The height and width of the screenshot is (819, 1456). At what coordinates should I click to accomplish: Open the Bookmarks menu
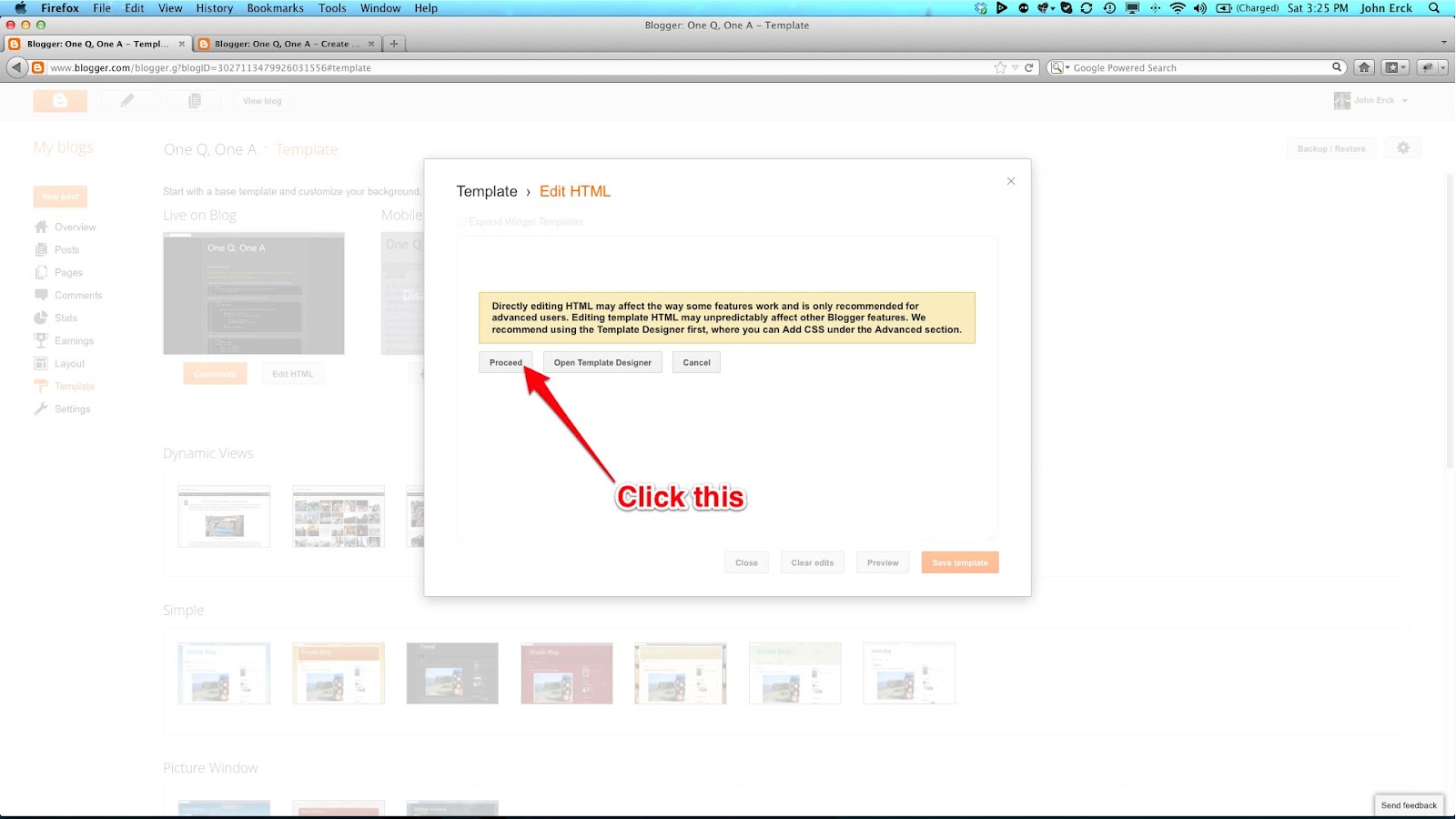pos(274,7)
